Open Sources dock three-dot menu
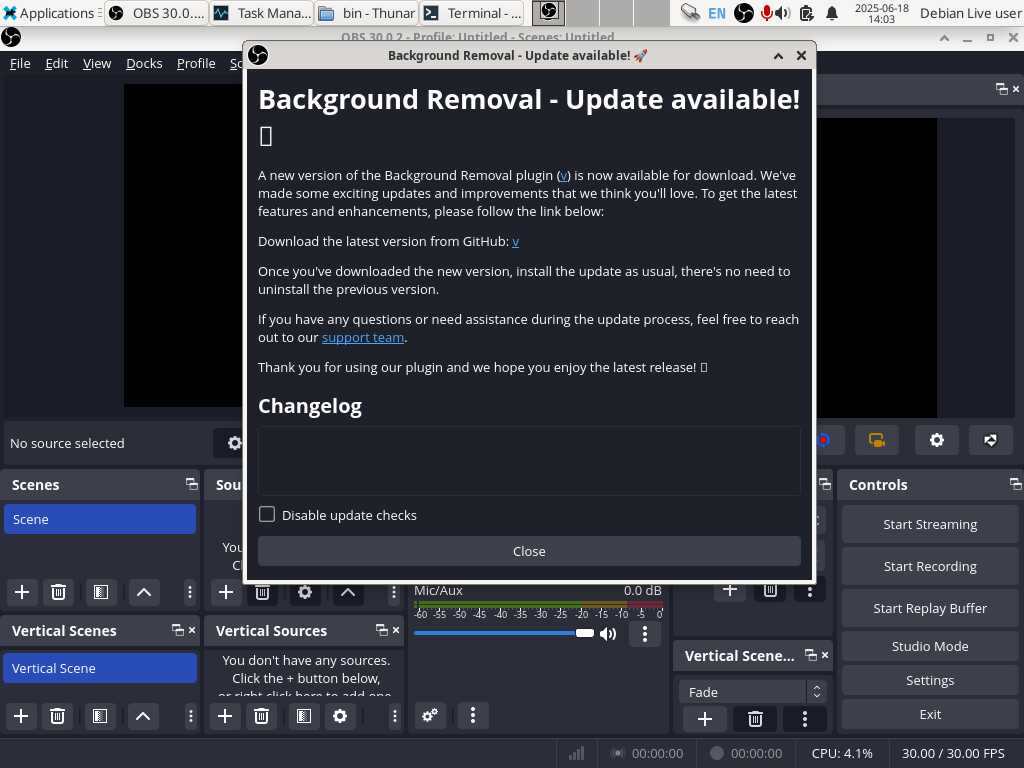This screenshot has width=1024, height=768. click(393, 592)
